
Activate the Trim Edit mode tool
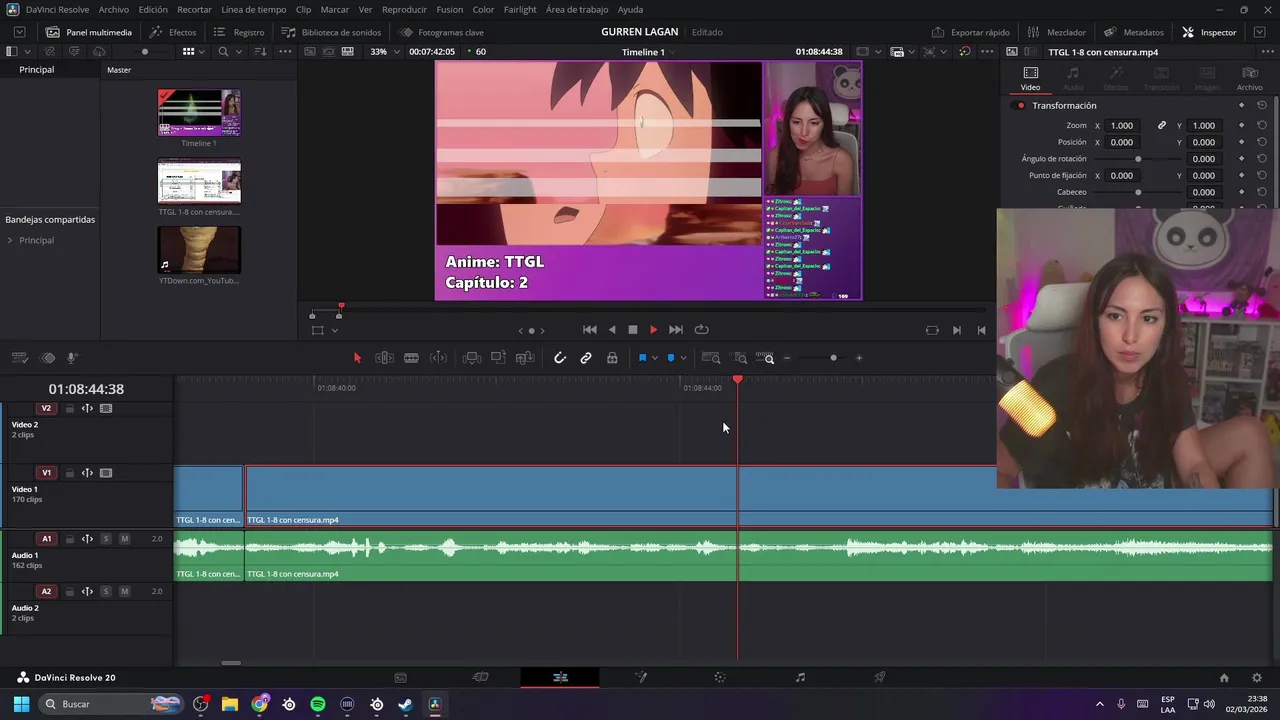384,358
